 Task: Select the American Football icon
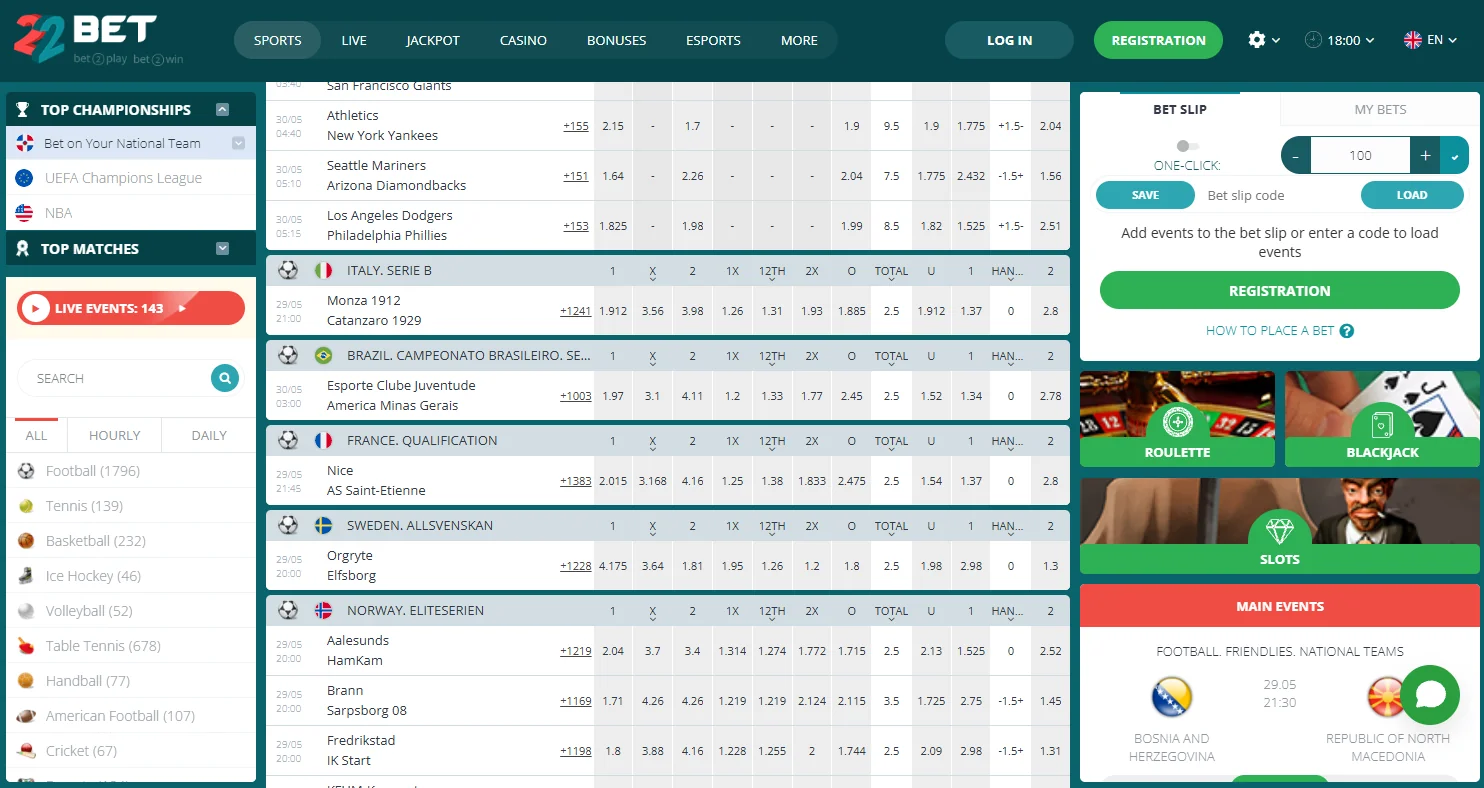[x=27, y=716]
